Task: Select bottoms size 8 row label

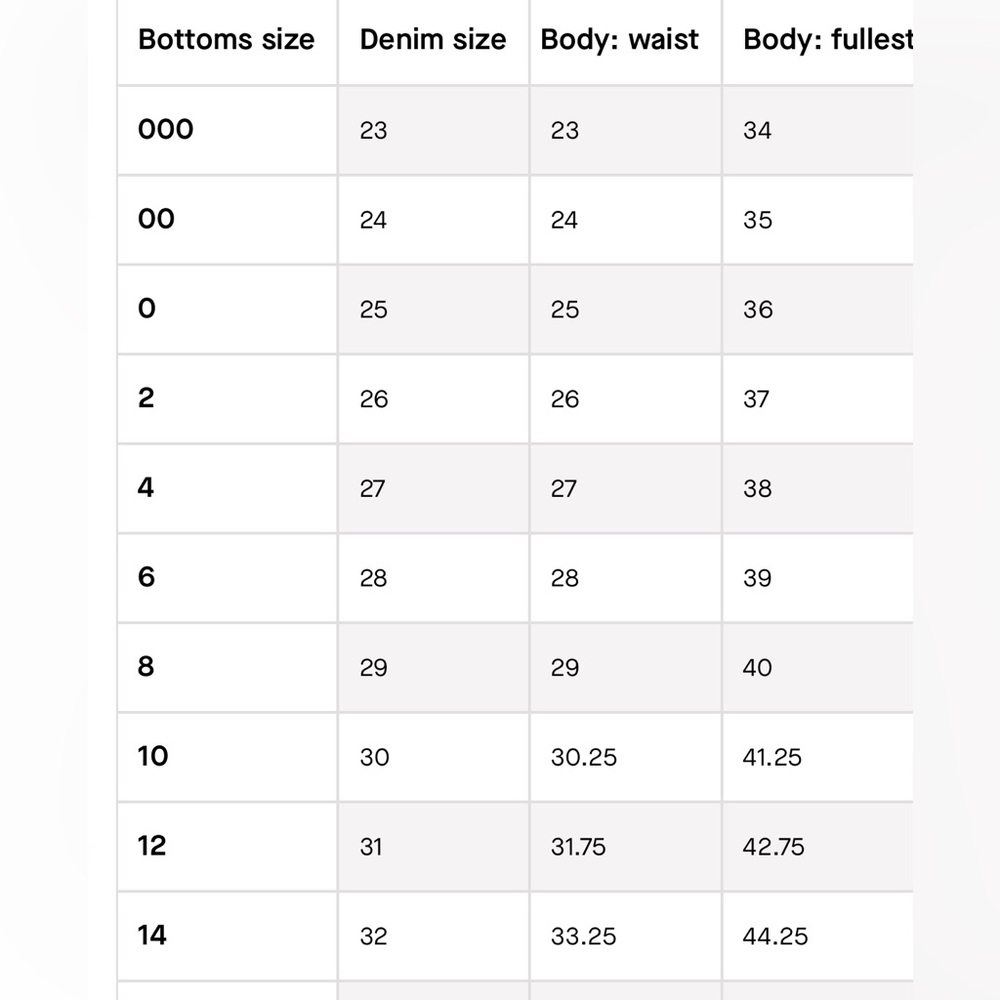Action: [x=146, y=666]
